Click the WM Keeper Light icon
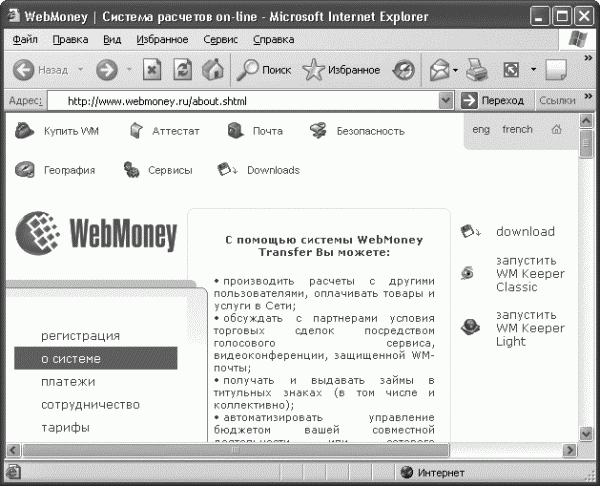Screen dimensions: 600x486 (x=470, y=327)
